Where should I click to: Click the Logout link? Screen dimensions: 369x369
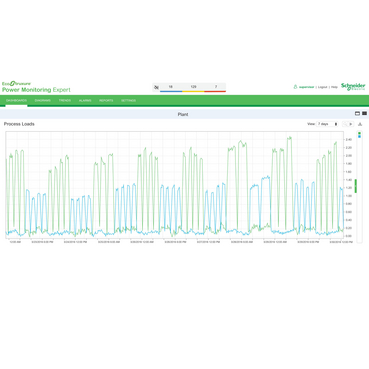coord(322,87)
